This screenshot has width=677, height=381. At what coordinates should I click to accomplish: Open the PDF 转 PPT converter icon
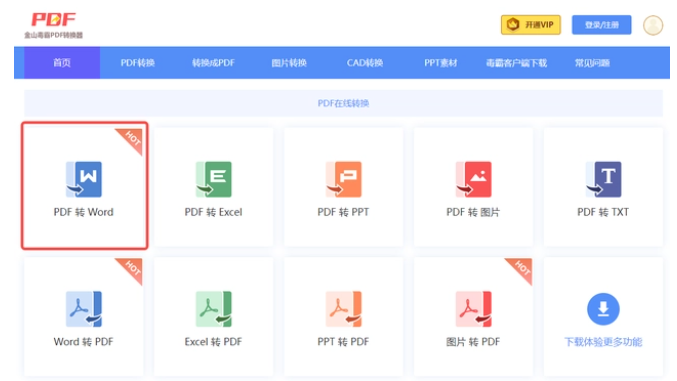click(x=344, y=179)
